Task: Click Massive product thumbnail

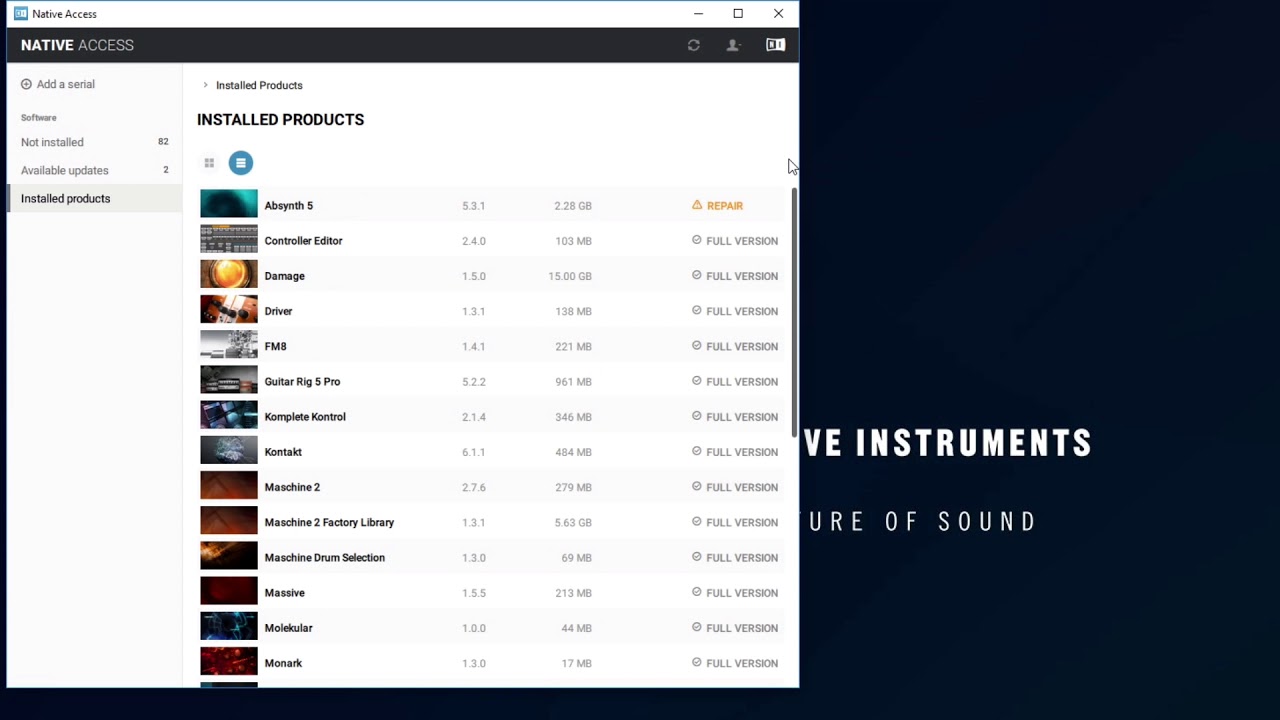Action: pos(229,592)
